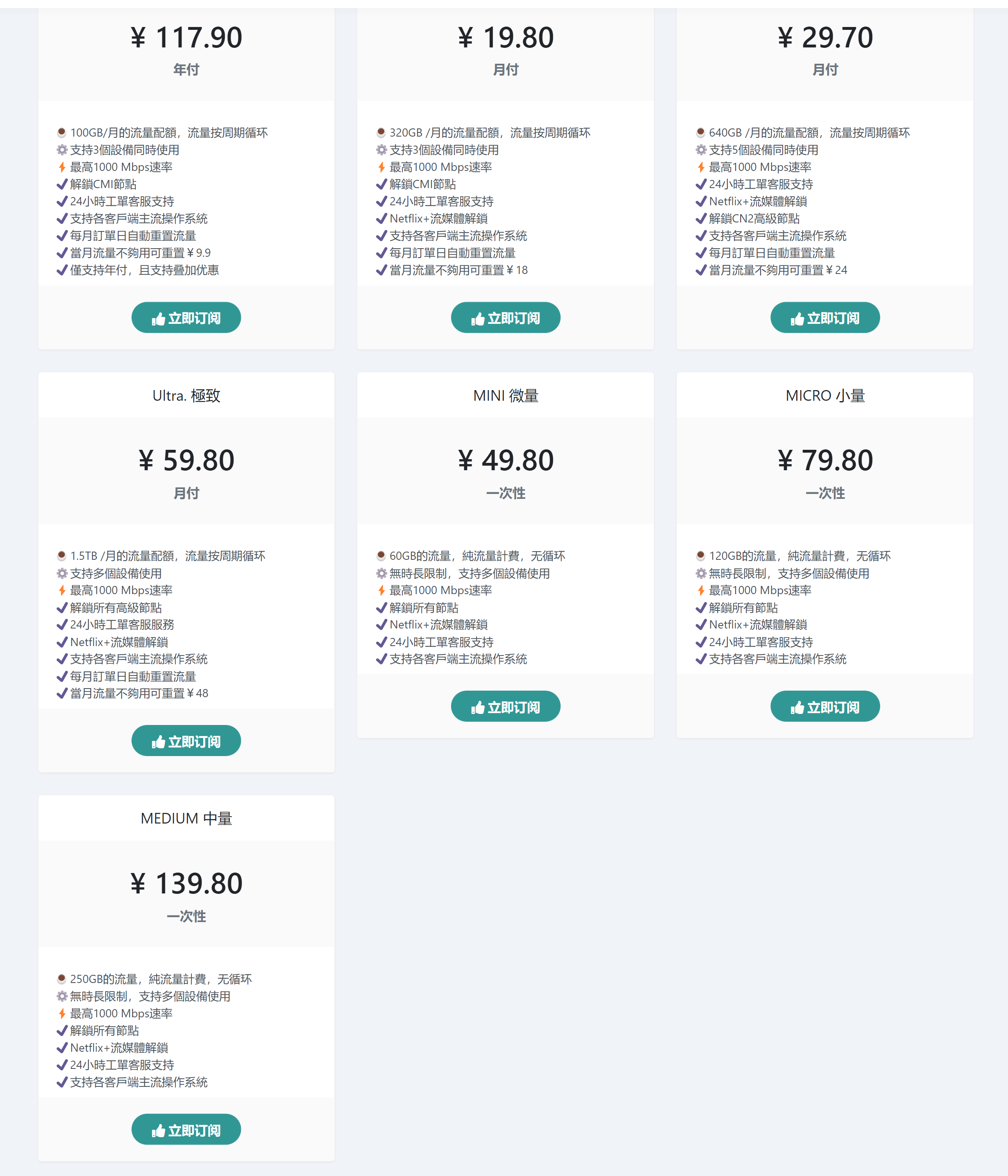
Task: Click the checkmark beside 當月流量不夠用可重置￥48
Action: coord(62,693)
